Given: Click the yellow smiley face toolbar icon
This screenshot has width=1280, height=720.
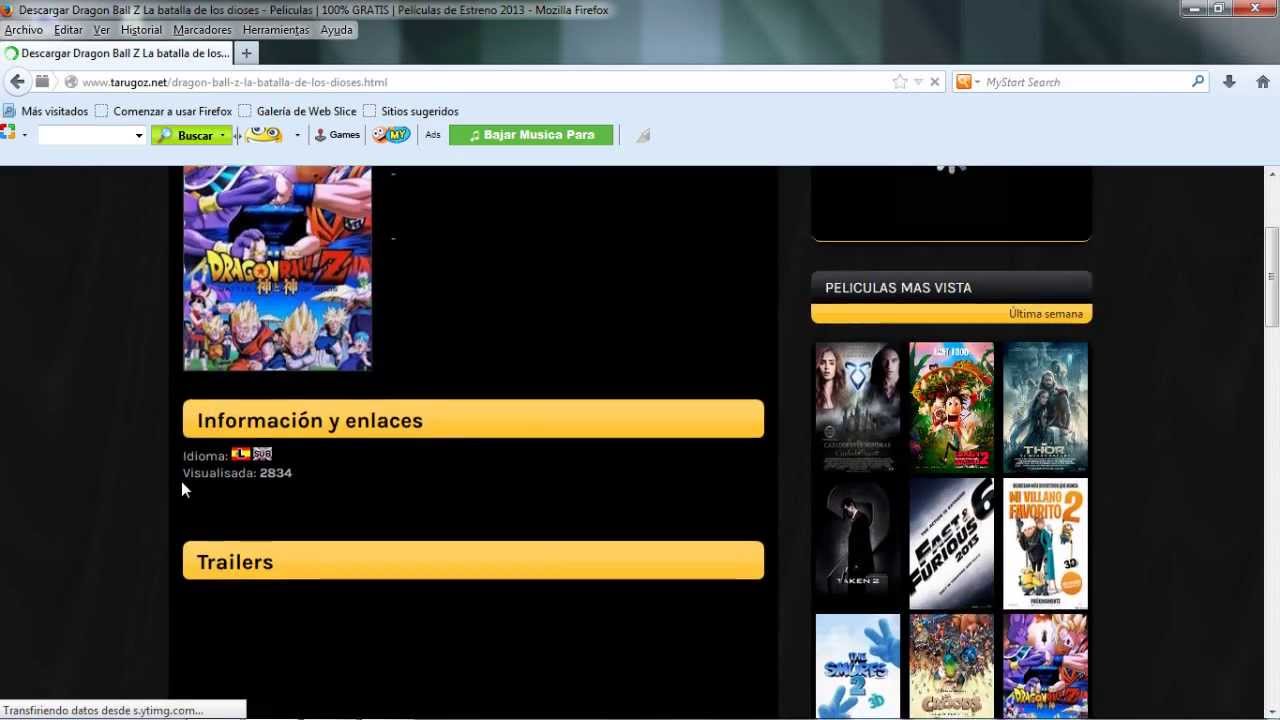Looking at the screenshot, I should [264, 134].
